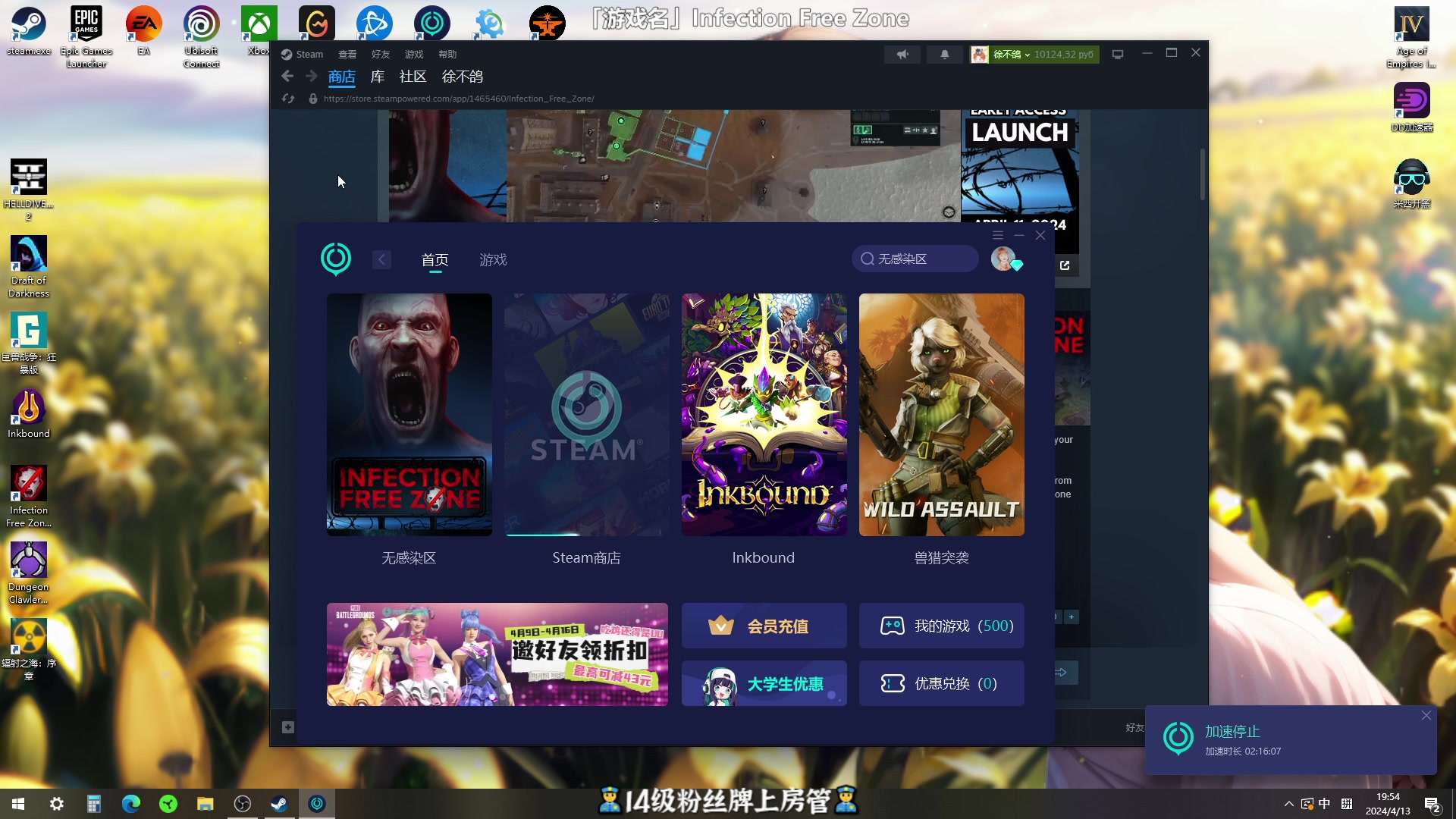Open the 邀好友领折扣 promo banner

[497, 654]
